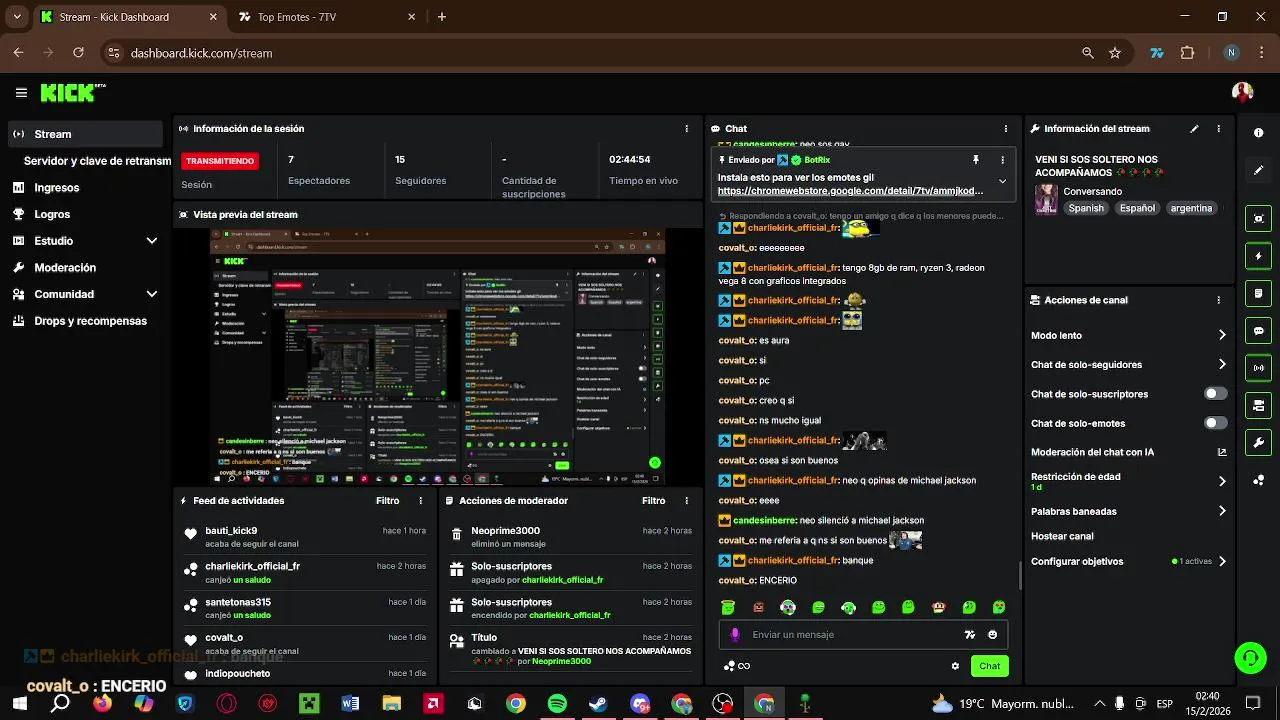Viewport: 1280px width, 720px height.
Task: Open Moderación del chat con IA external link
Action: (1221, 452)
